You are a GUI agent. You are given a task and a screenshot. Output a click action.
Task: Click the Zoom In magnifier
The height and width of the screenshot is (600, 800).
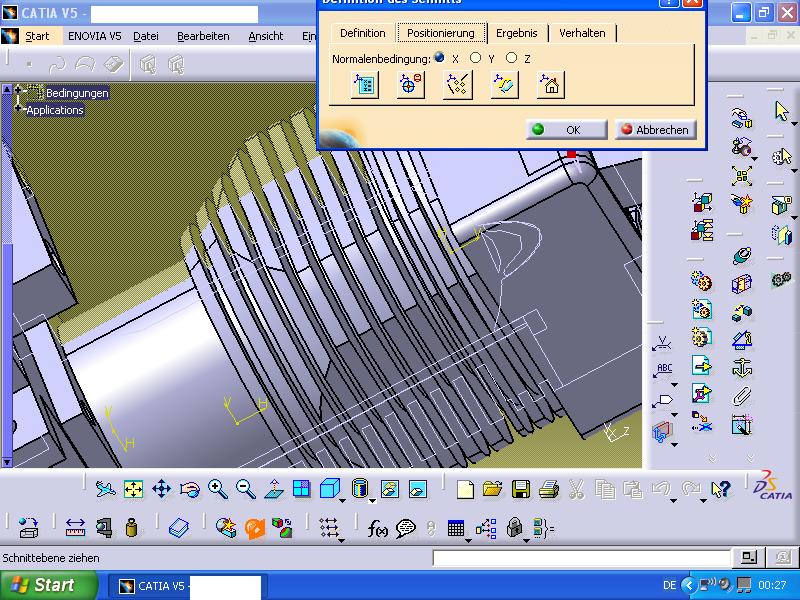(x=218, y=489)
